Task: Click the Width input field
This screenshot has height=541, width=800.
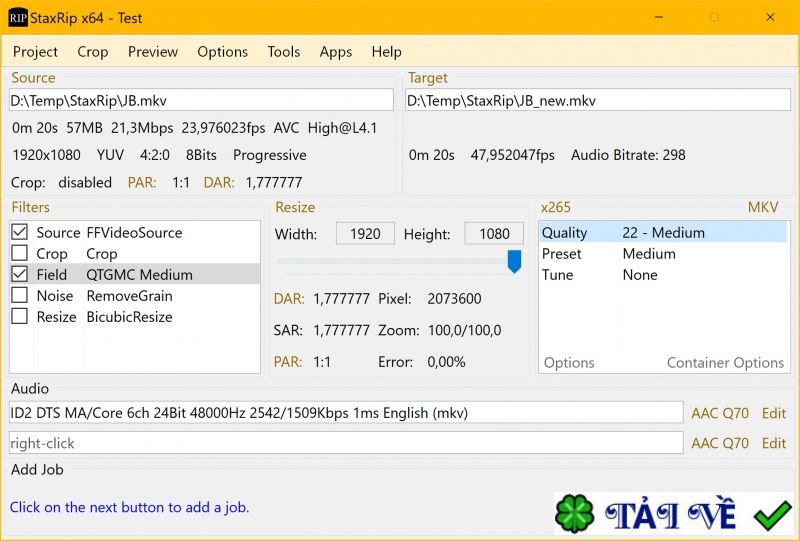Action: (365, 233)
